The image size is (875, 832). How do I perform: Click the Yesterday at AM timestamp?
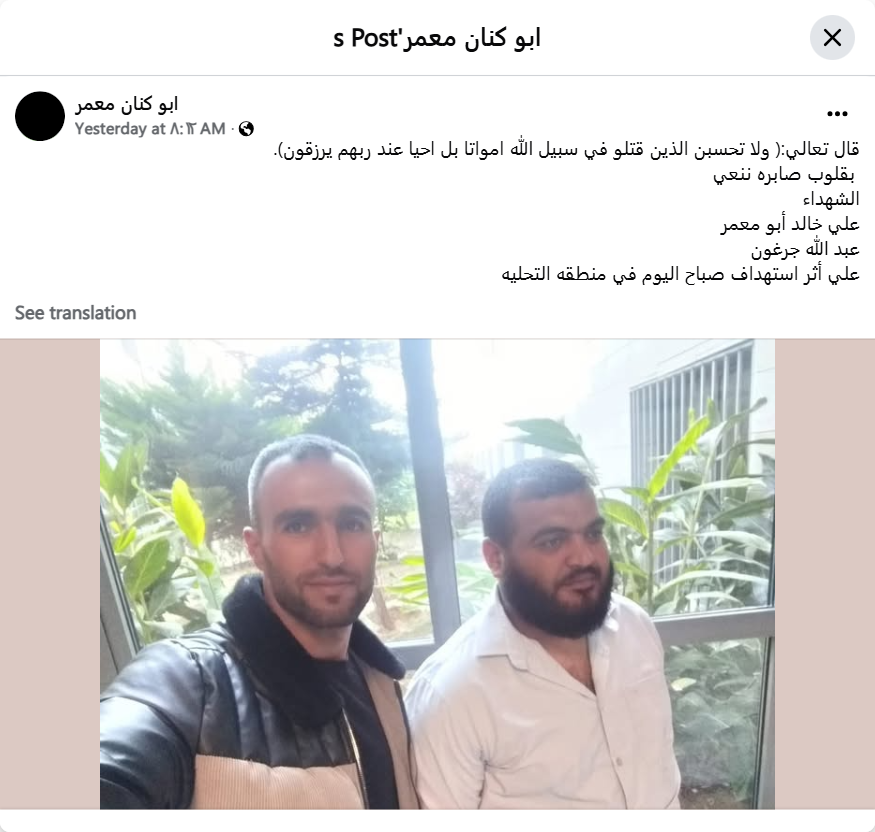150,129
